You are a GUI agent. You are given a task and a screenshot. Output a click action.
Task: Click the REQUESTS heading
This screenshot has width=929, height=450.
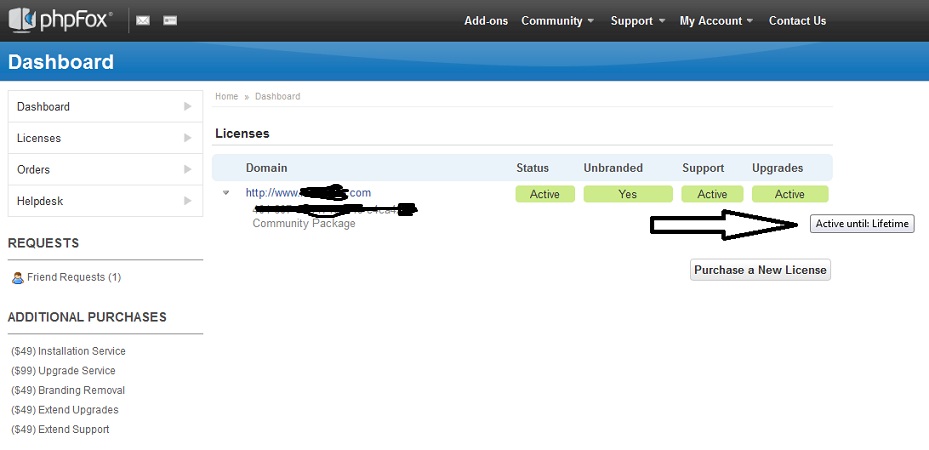[x=43, y=243]
